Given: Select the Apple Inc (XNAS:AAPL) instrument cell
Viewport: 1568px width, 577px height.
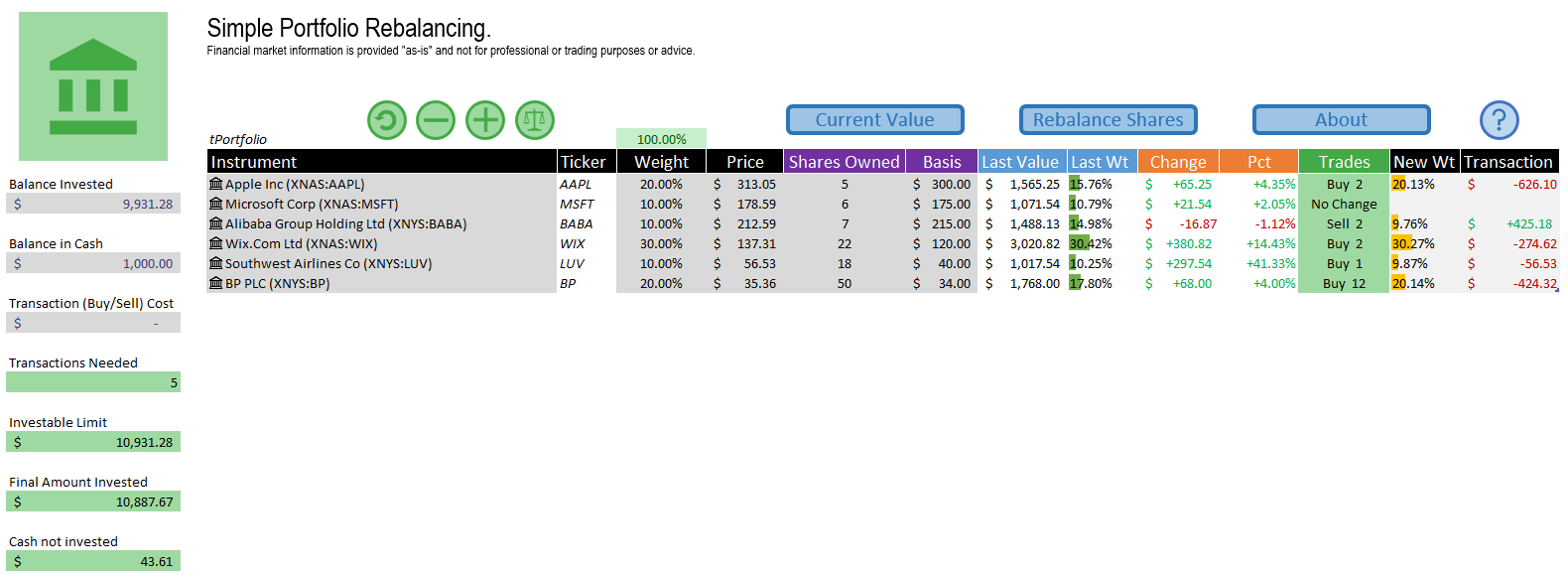Looking at the screenshot, I should click(381, 184).
